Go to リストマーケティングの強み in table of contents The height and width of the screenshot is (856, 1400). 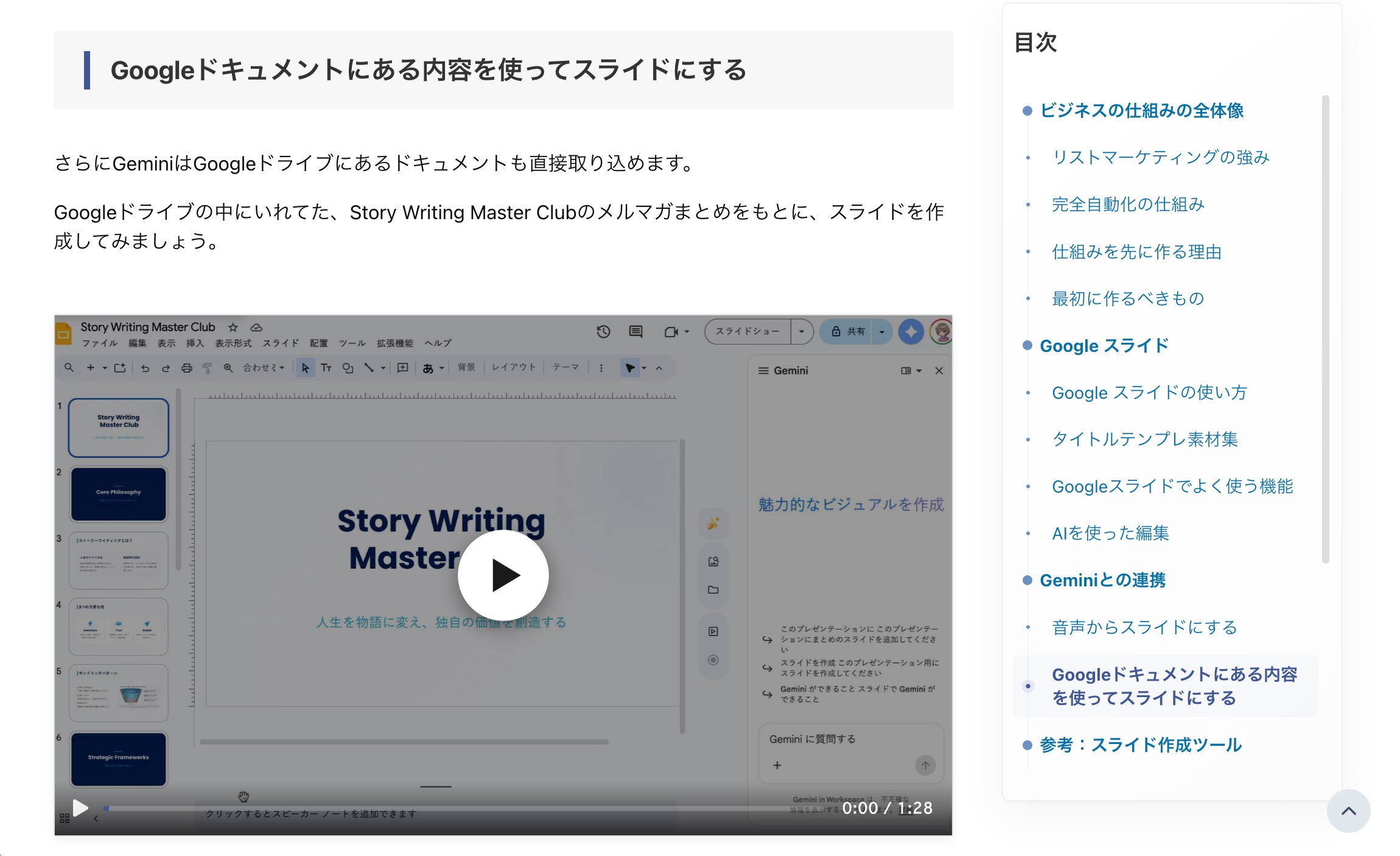[1160, 158]
